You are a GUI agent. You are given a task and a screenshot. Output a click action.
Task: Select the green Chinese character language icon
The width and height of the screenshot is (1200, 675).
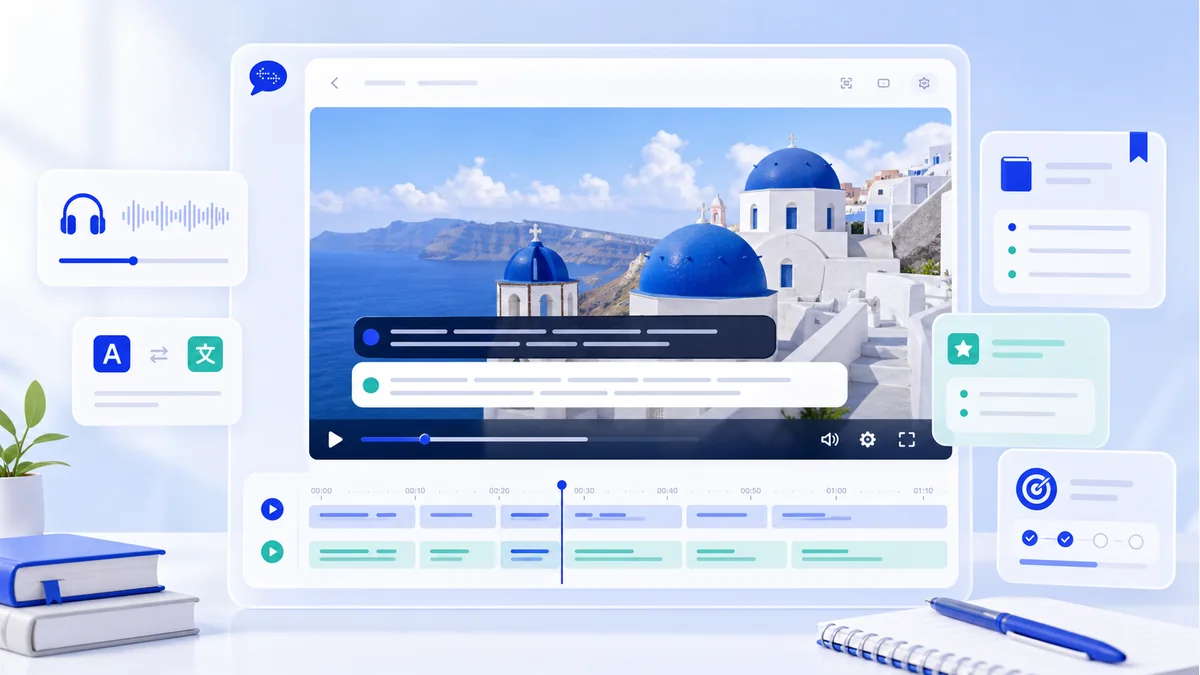click(205, 354)
